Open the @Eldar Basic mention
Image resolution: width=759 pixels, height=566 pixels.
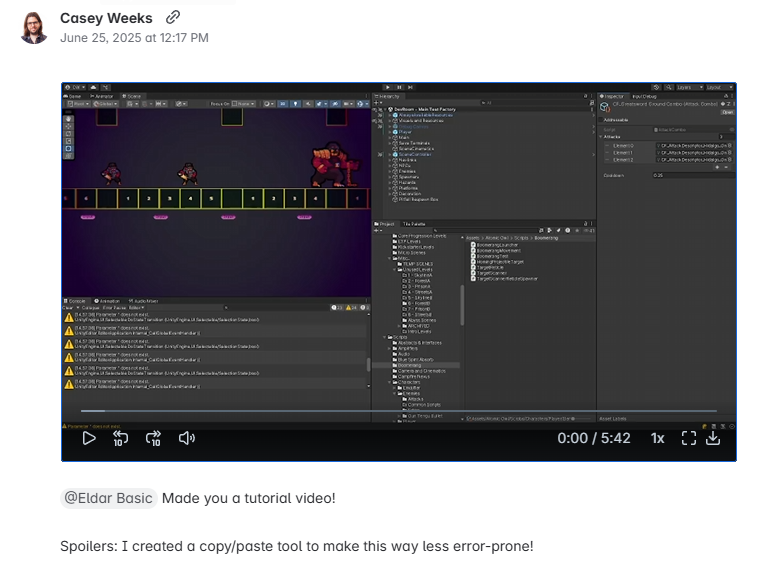[x=109, y=498]
